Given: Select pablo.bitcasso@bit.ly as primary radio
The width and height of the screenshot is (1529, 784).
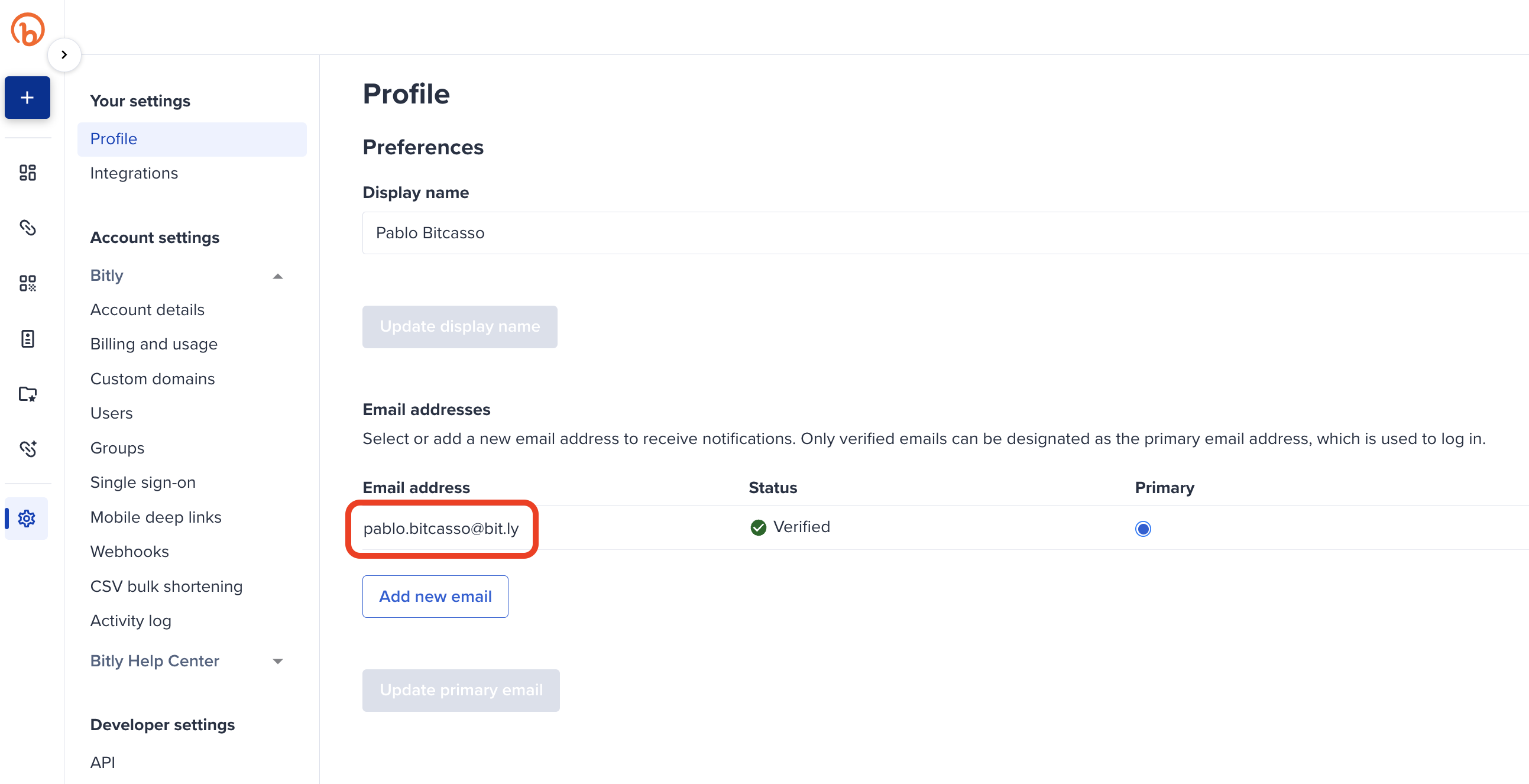Looking at the screenshot, I should click(1142, 528).
